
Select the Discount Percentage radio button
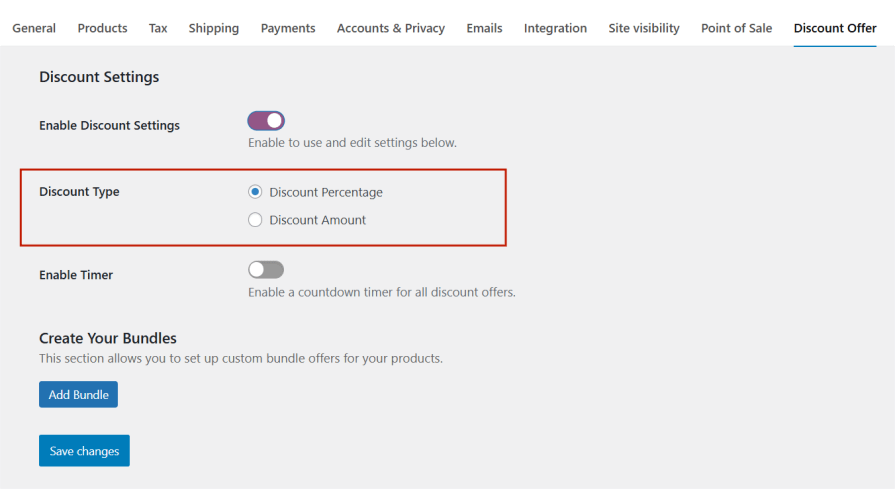(x=255, y=192)
